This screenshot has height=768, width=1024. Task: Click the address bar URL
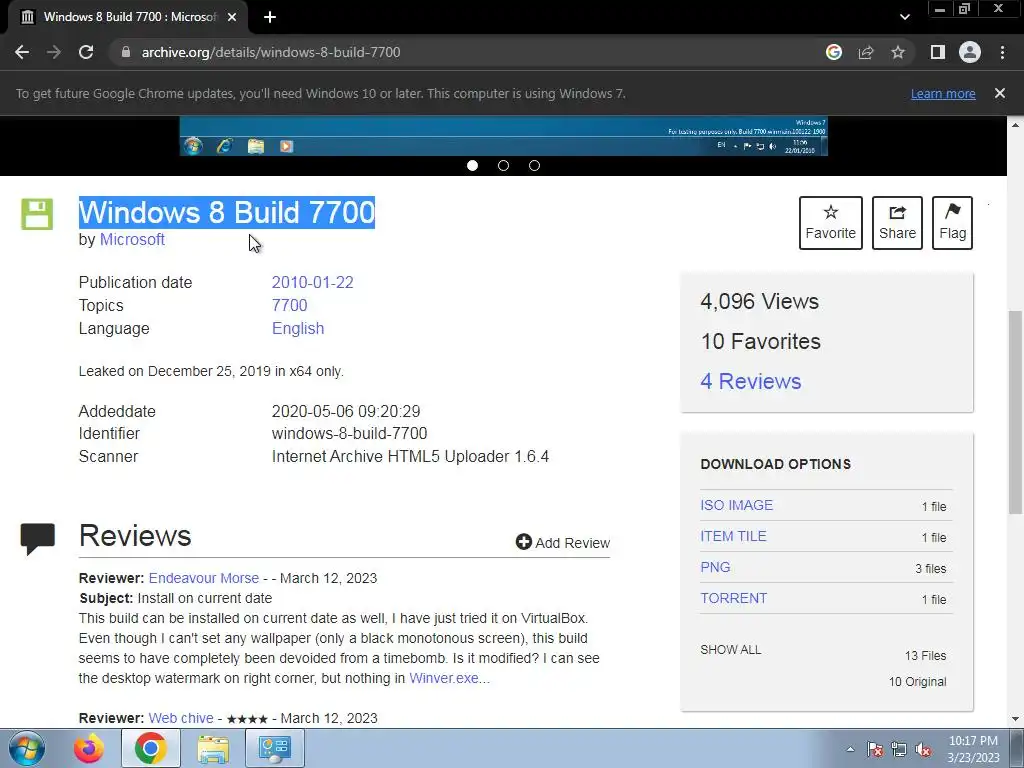pos(271,52)
